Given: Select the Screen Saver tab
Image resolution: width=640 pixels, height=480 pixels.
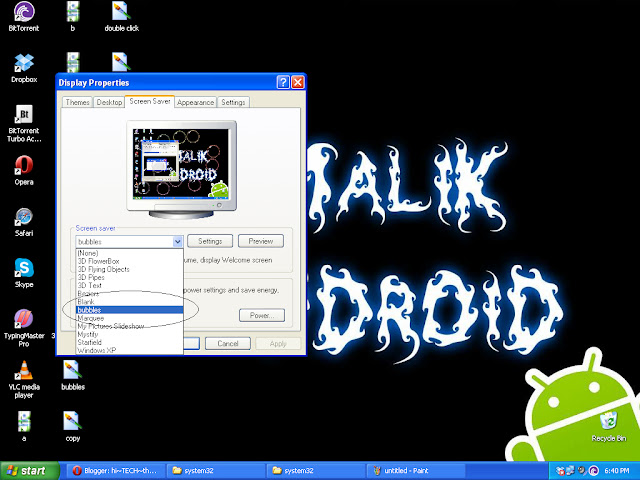Looking at the screenshot, I should tap(149, 101).
